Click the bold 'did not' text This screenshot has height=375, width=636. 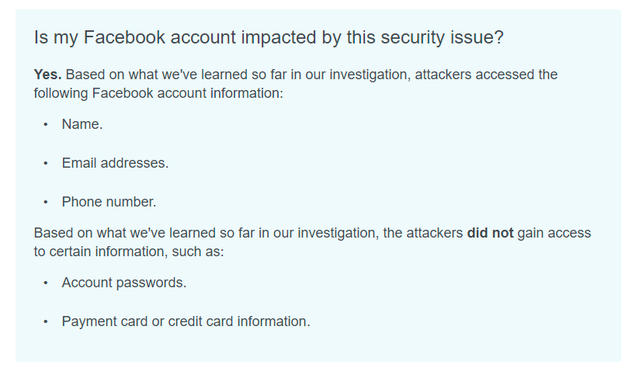point(490,233)
